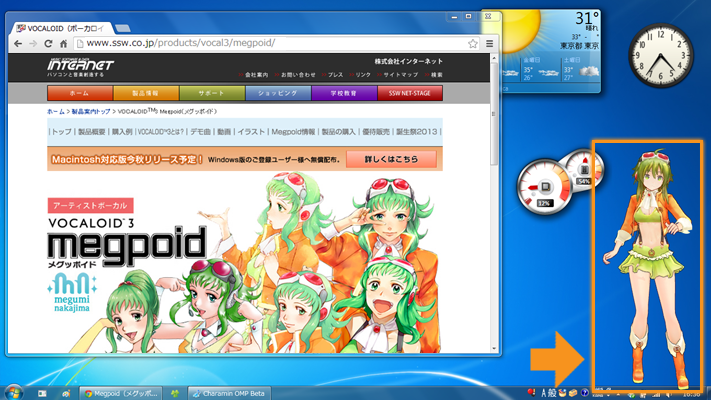
Task: Open the 検索 header link
Action: pos(436,75)
